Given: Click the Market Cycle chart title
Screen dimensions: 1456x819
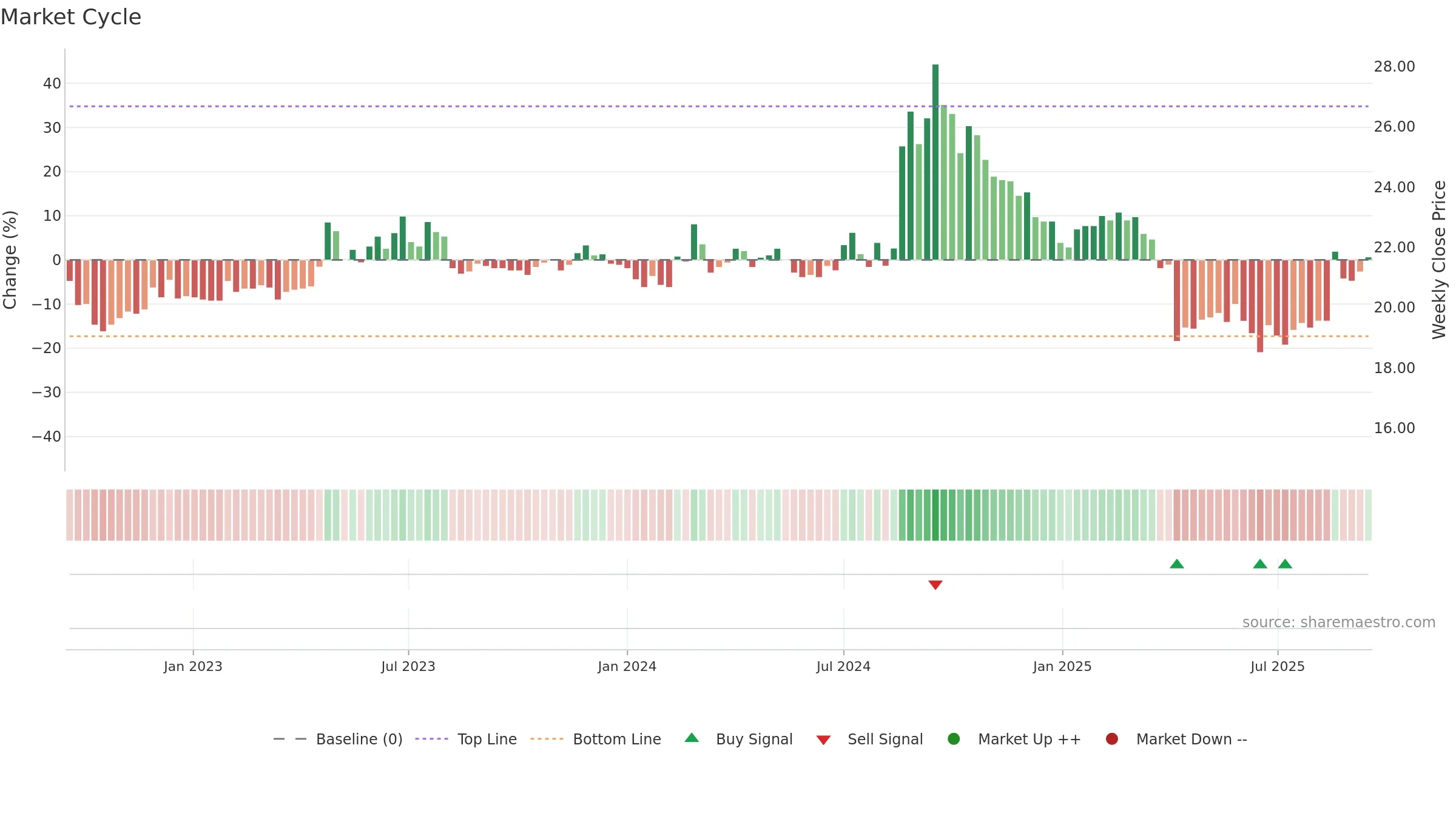Looking at the screenshot, I should click(71, 17).
